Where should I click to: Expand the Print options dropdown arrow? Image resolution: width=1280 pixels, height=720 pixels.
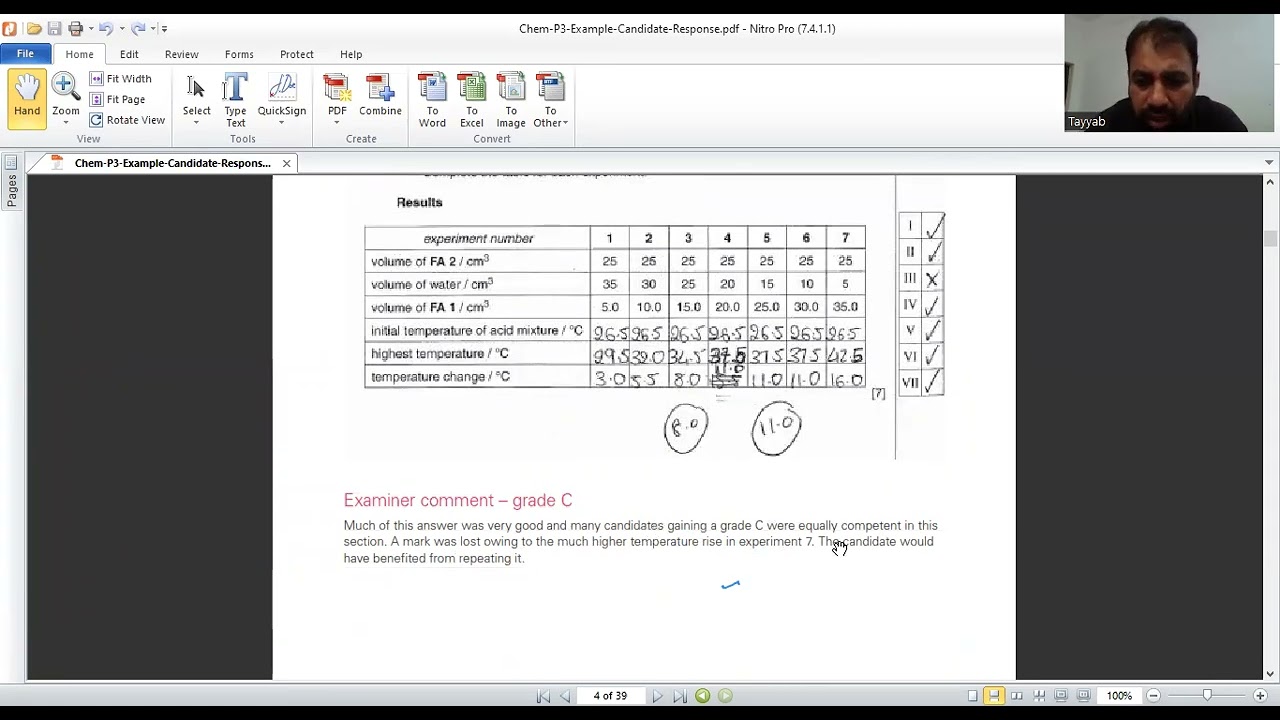(89, 29)
